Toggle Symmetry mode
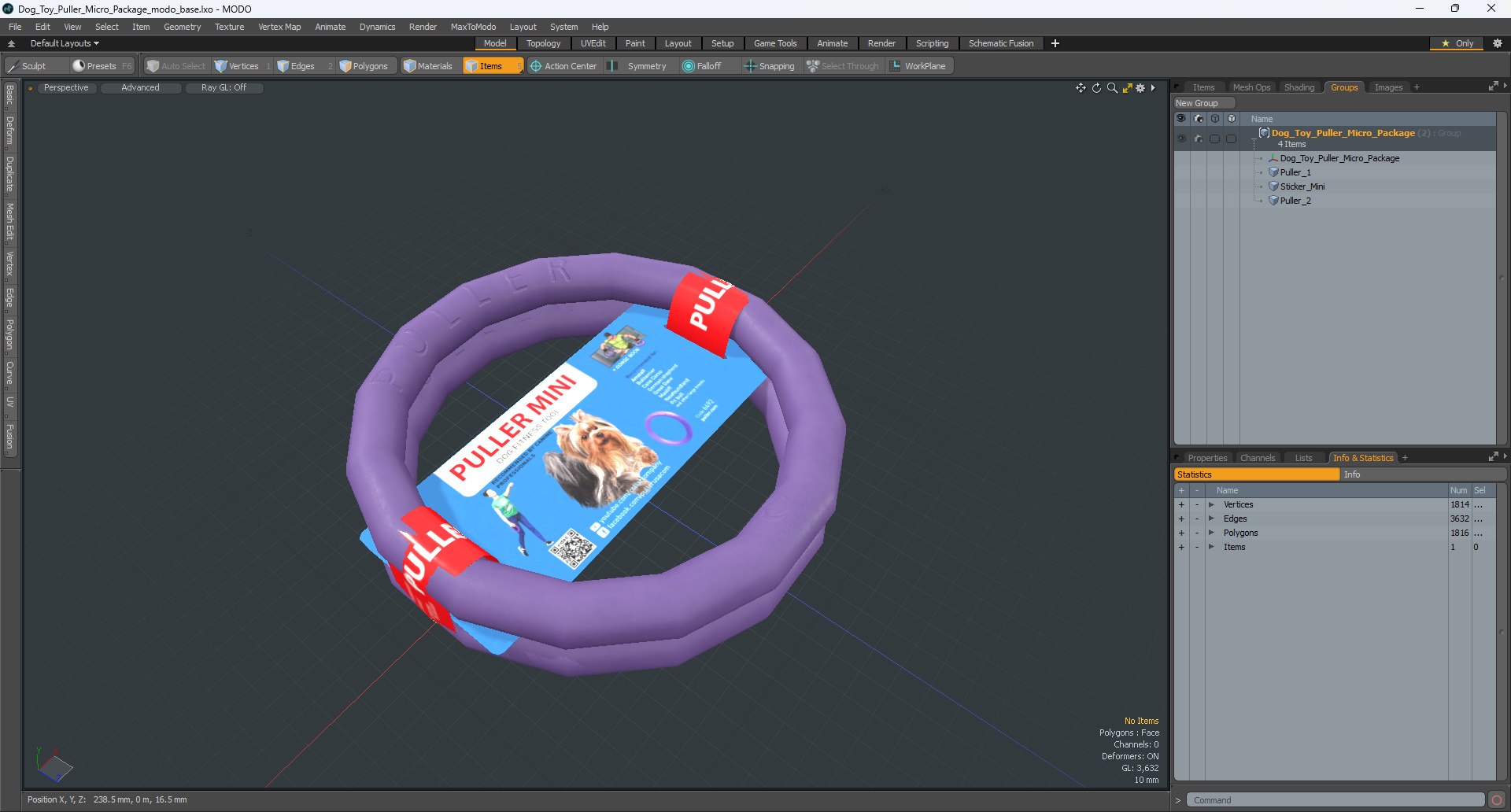 (639, 66)
